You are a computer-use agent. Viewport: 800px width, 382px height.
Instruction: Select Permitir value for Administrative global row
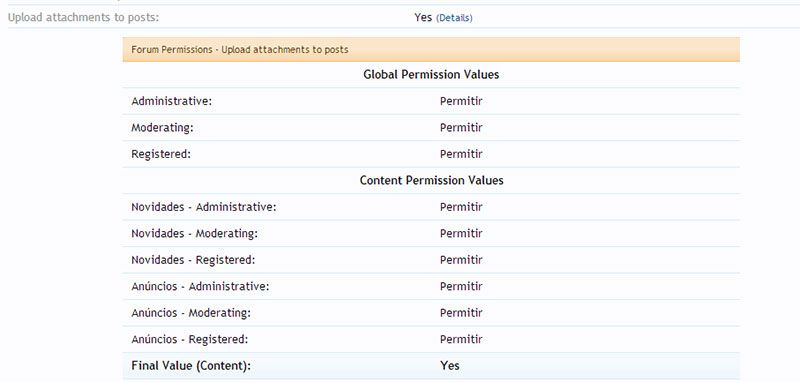461,101
